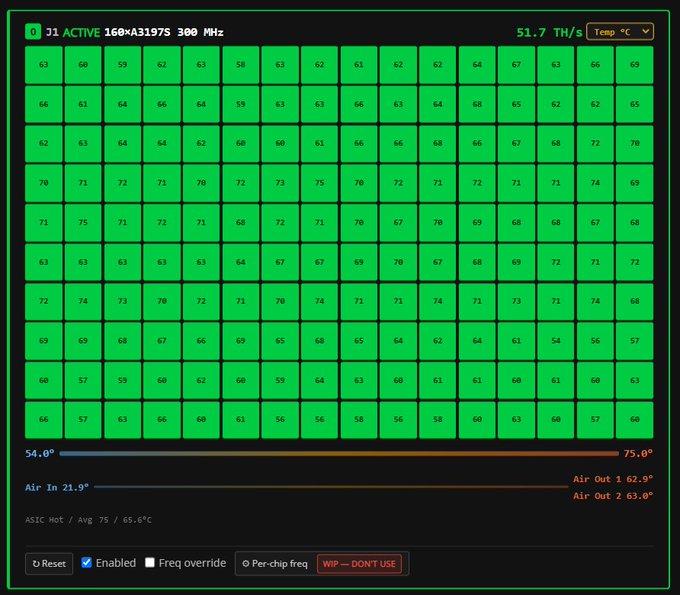Click the 300 MHz frequency text
Image resolution: width=680 pixels, height=595 pixels.
click(x=200, y=32)
